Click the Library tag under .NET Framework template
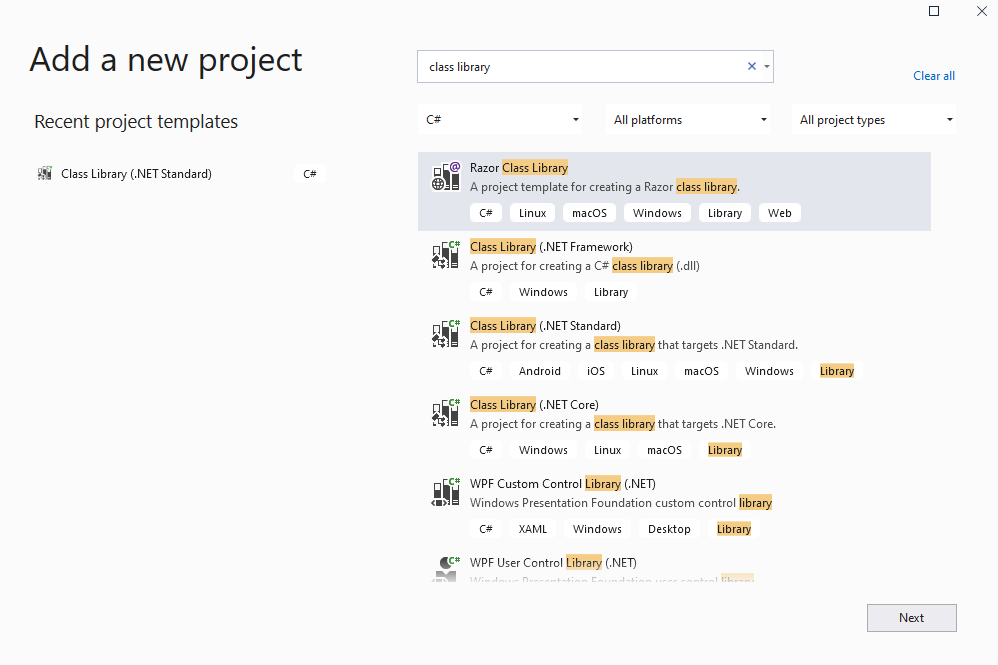 click(x=610, y=292)
